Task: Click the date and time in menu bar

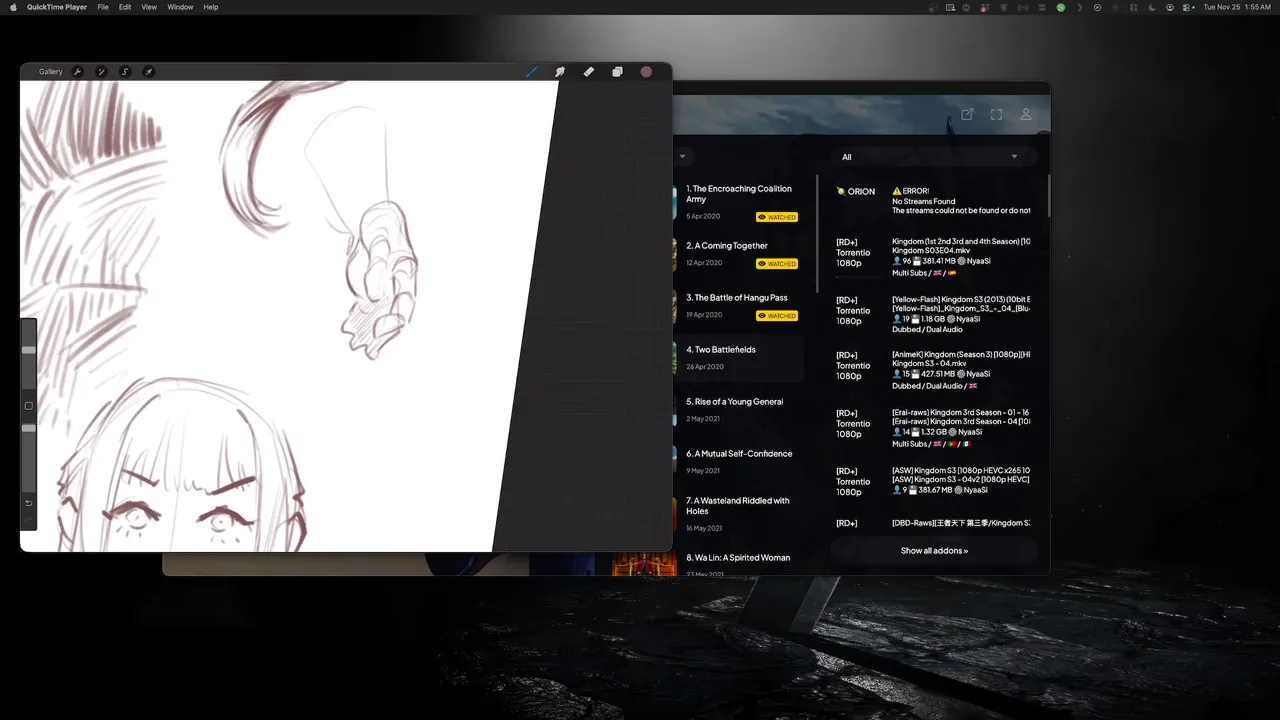Action: (x=1237, y=7)
